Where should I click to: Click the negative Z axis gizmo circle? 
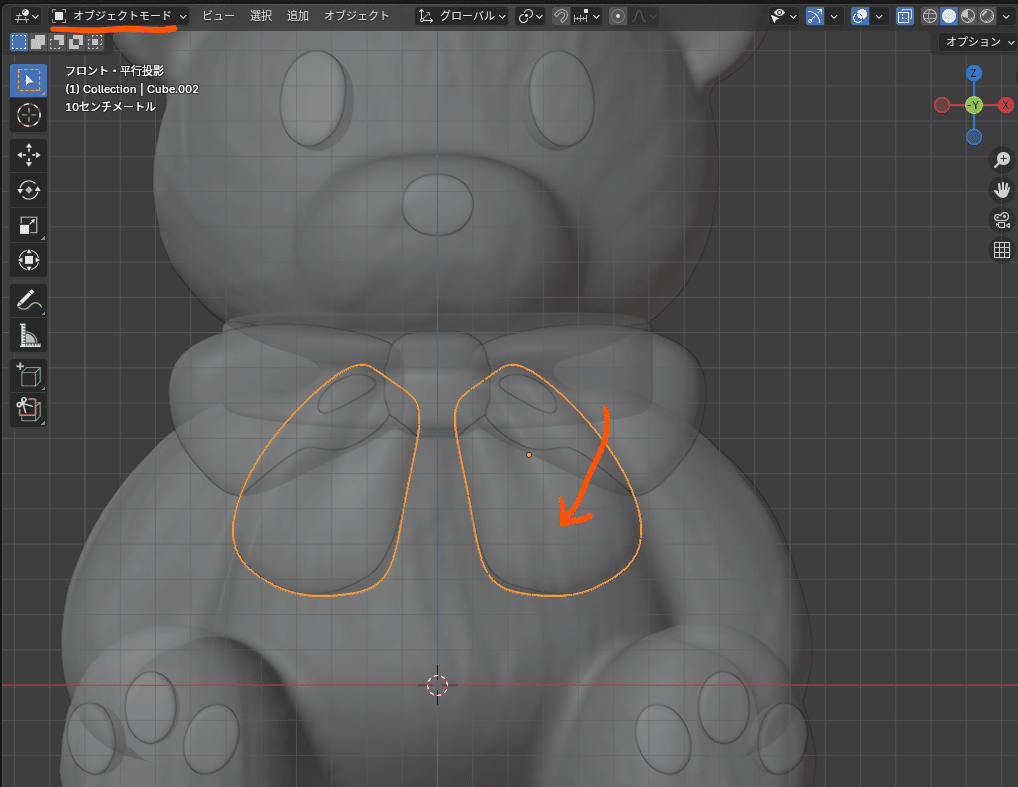pyautogui.click(x=973, y=137)
